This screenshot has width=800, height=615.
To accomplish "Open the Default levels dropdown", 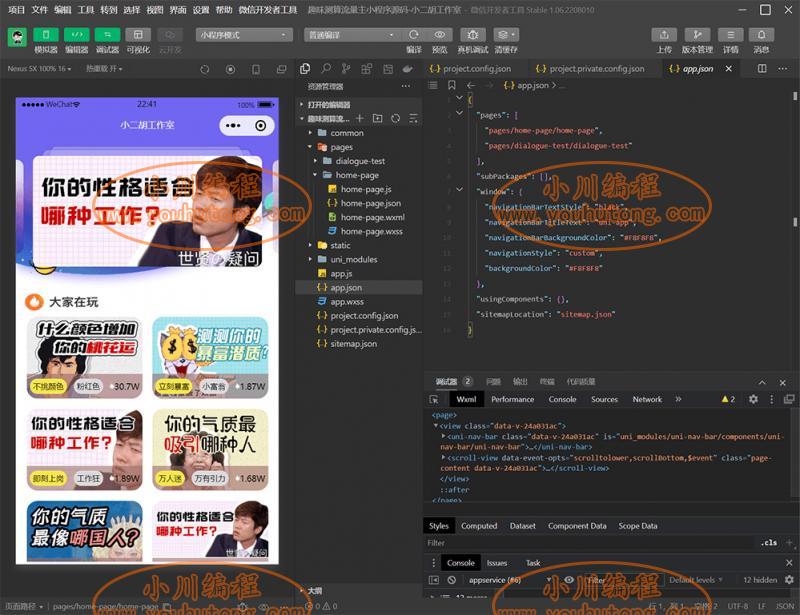I will [x=695, y=580].
